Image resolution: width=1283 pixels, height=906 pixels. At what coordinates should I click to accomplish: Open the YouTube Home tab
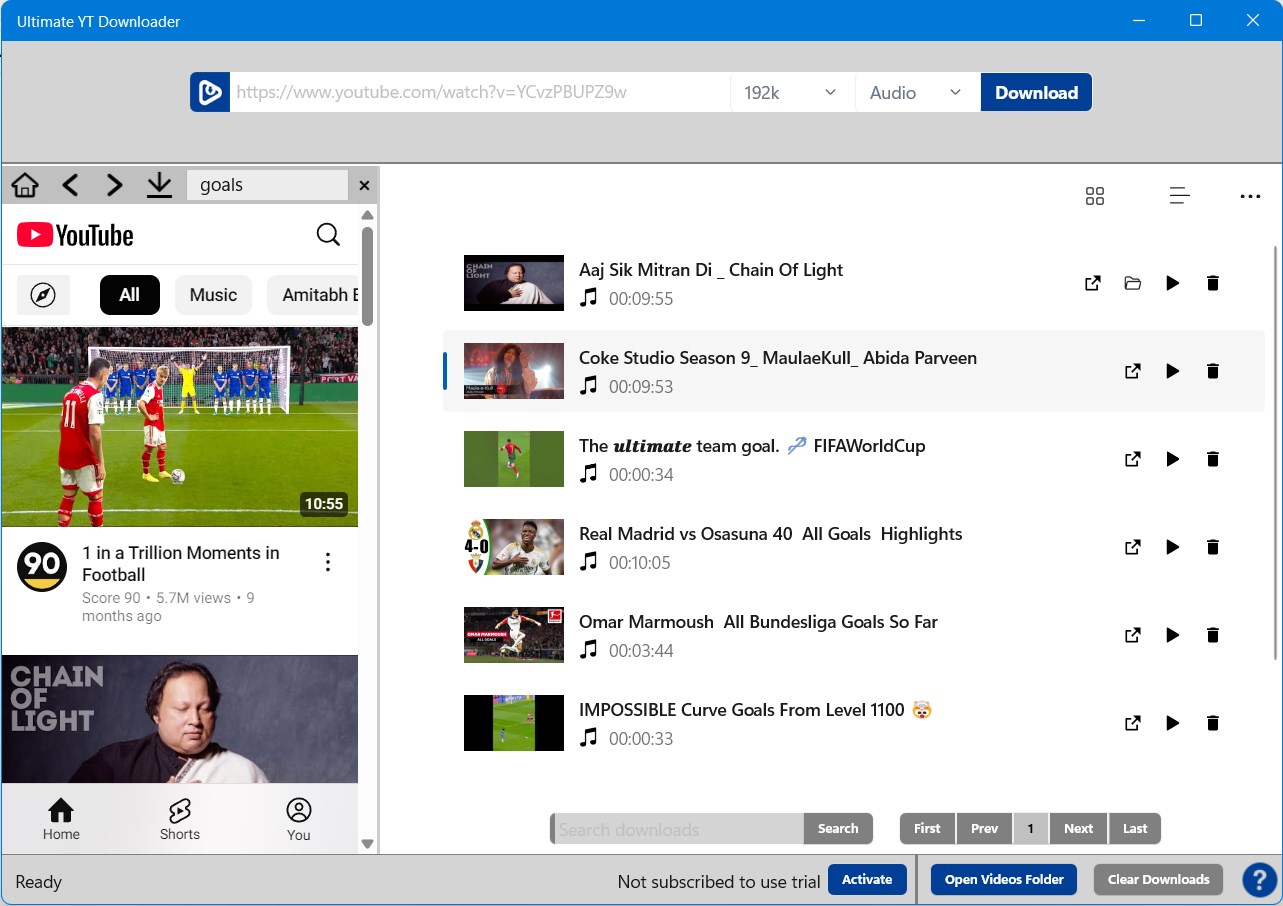[x=61, y=819]
